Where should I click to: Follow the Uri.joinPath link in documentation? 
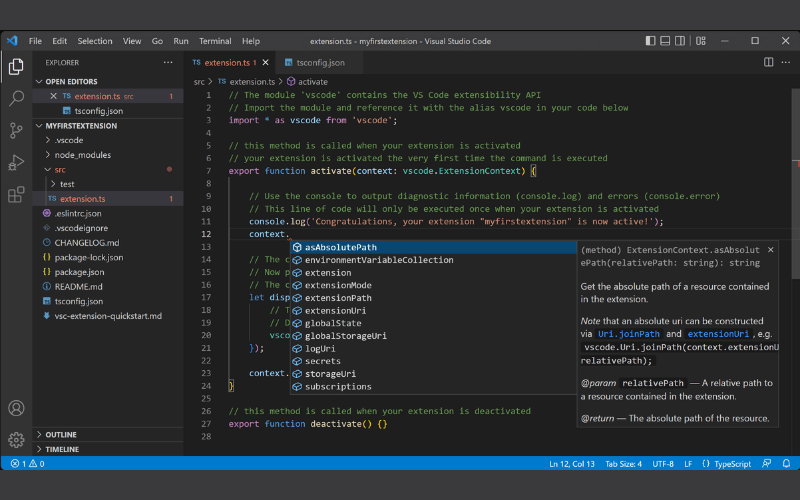629,334
